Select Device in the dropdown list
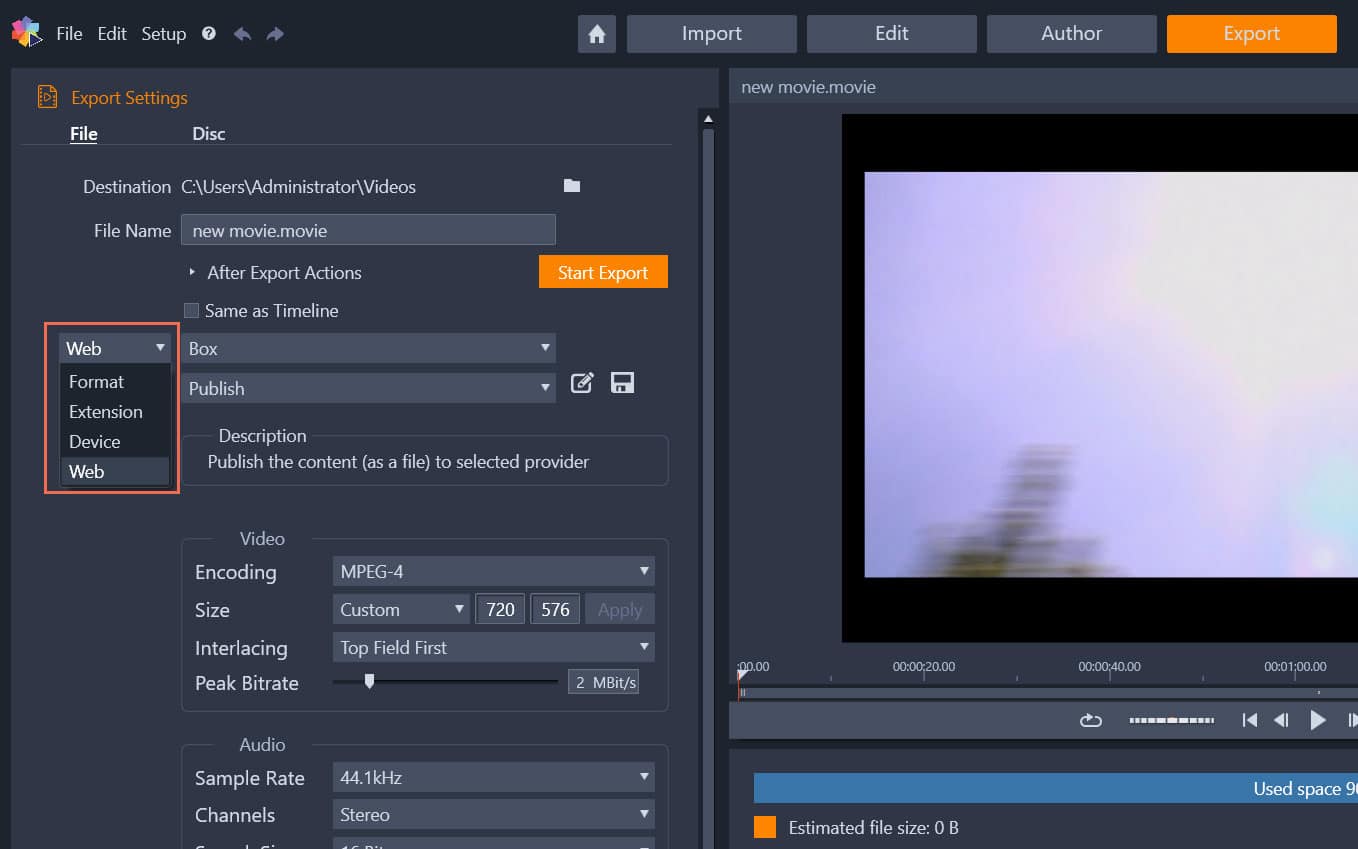This screenshot has height=849, width=1358. 115,442
